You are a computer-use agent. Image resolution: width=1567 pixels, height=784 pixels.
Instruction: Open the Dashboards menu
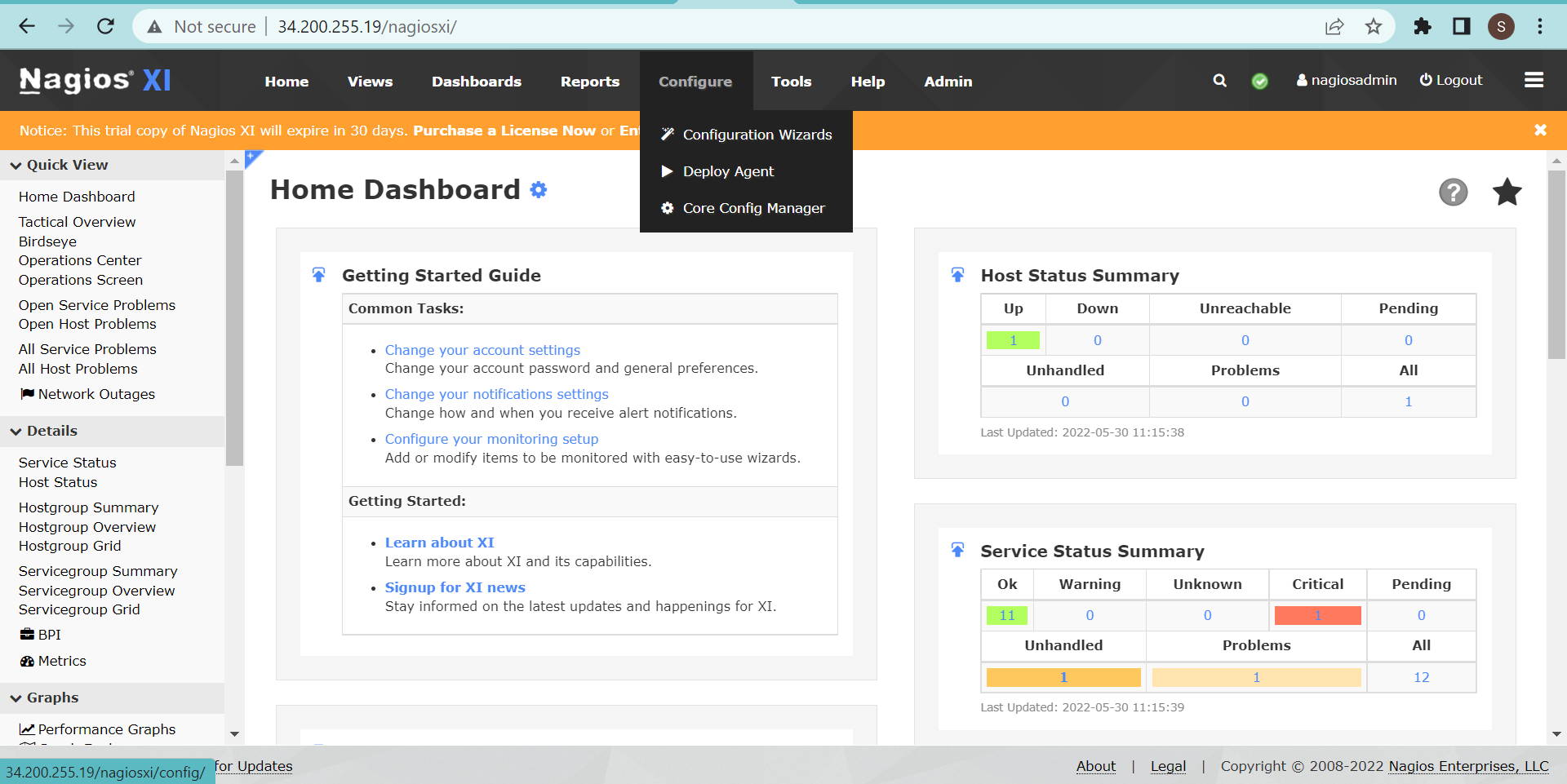point(477,82)
